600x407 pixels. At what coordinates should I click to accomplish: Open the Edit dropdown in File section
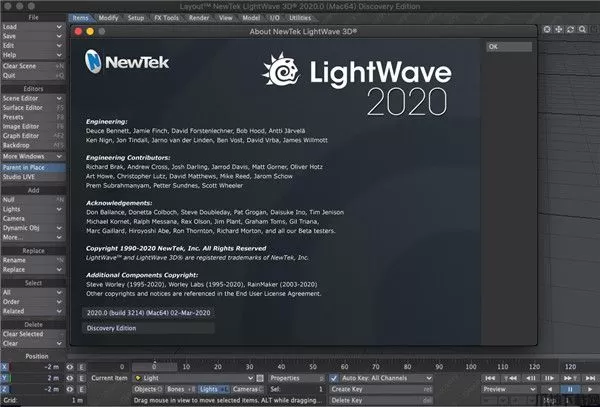(x=33, y=46)
